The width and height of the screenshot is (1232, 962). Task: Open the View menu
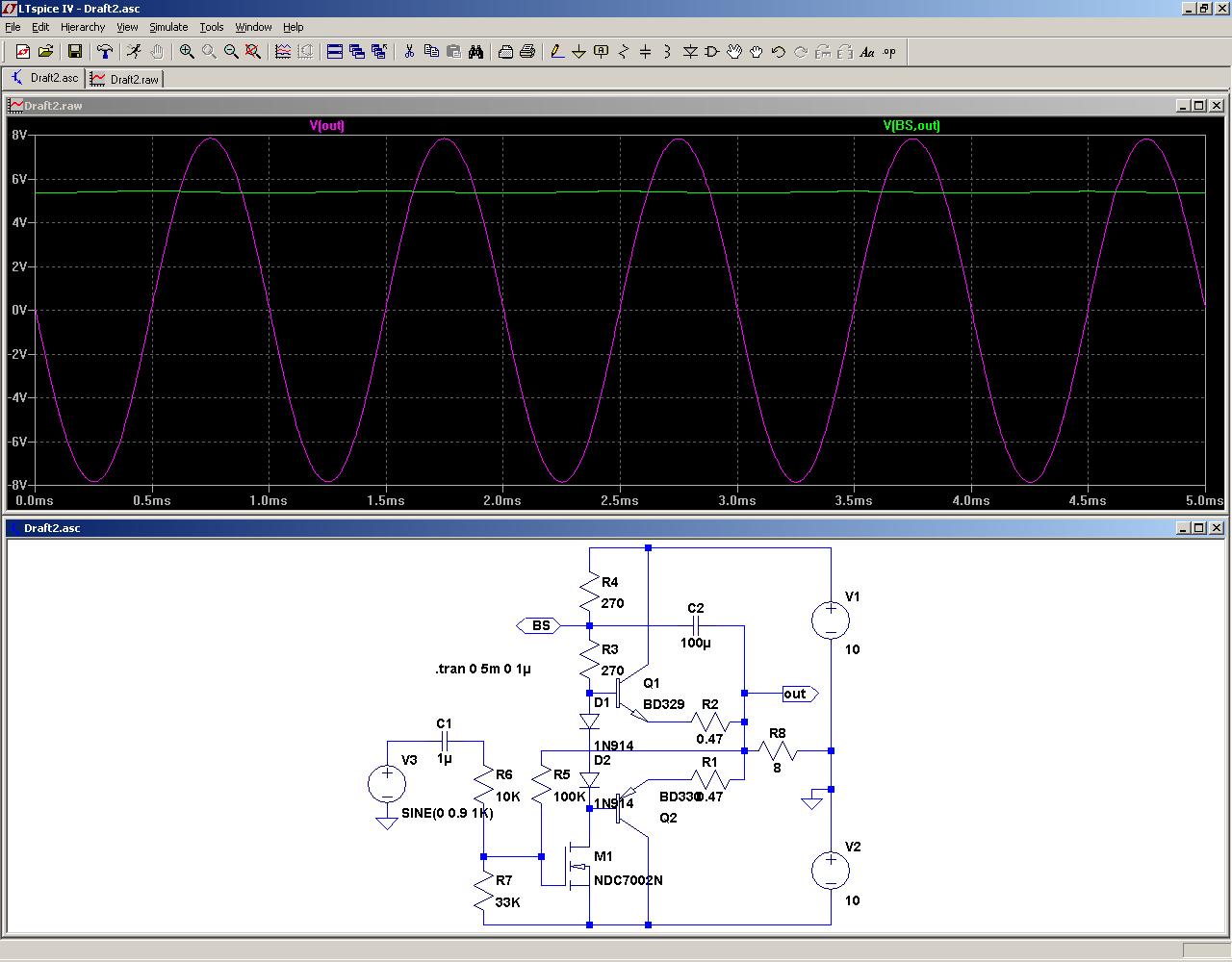[x=127, y=27]
